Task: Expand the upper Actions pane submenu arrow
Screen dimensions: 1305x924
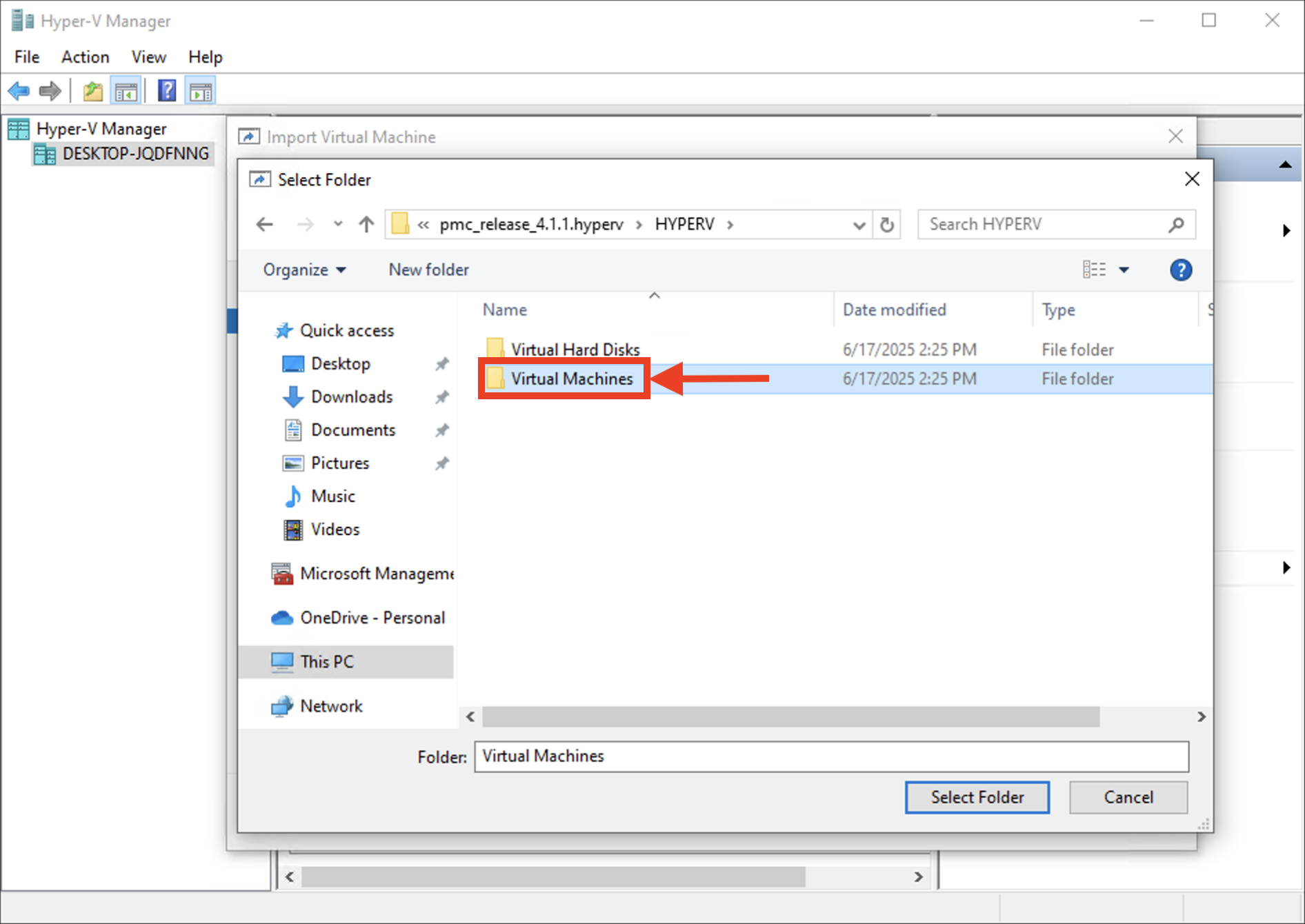Action: tap(1286, 230)
